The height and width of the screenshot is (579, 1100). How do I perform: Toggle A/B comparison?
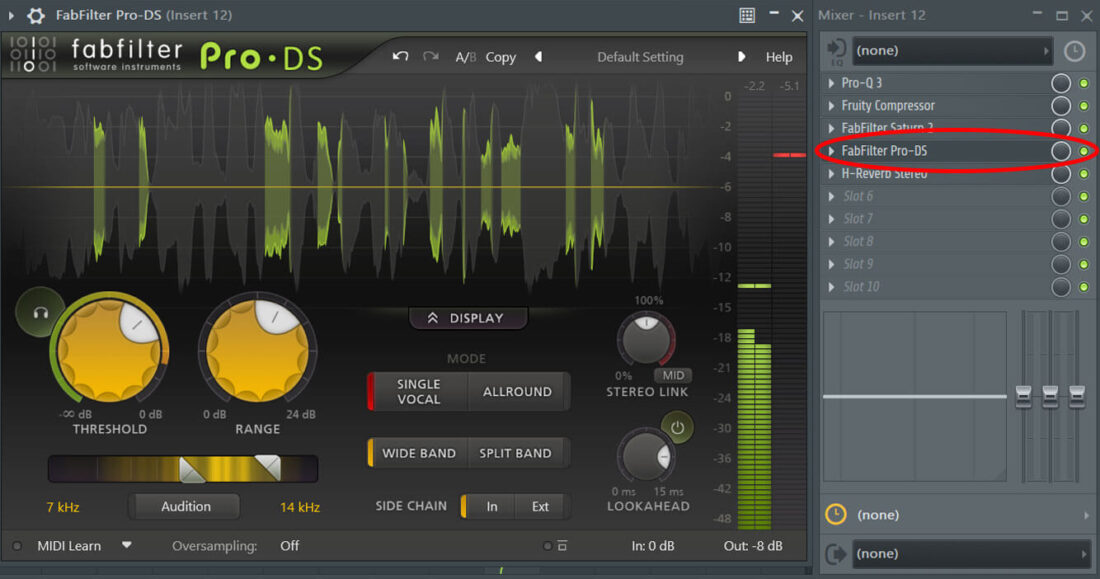coord(466,58)
